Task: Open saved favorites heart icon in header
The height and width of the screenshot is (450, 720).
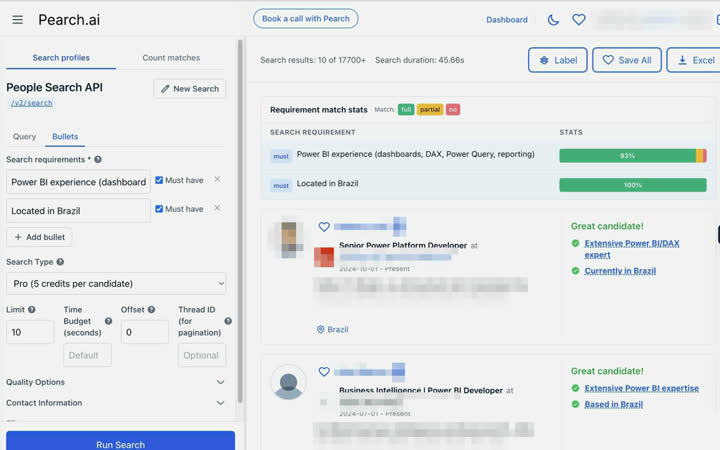Action: 579,20
